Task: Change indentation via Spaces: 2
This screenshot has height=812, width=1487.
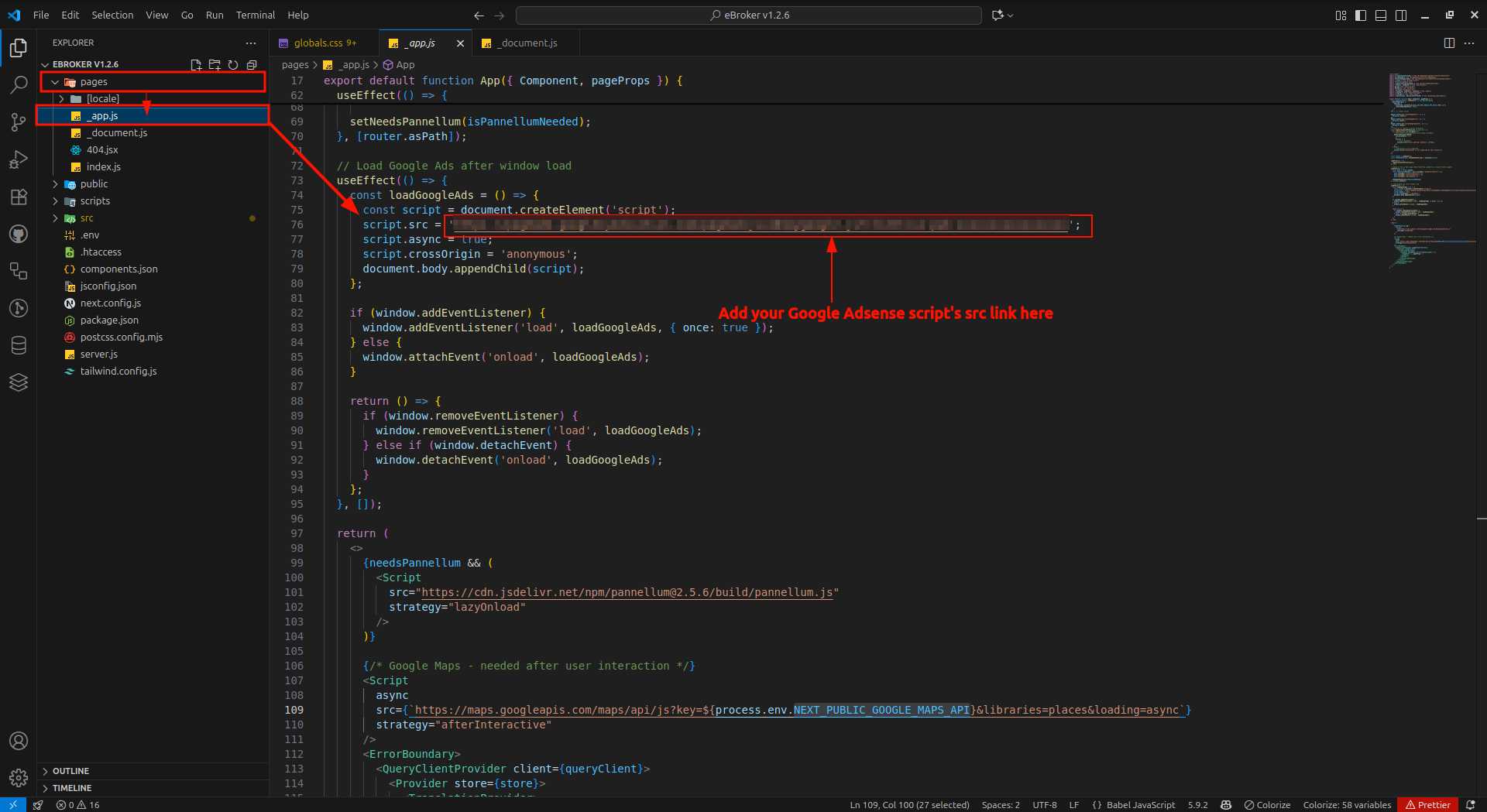Action: tap(1001, 805)
